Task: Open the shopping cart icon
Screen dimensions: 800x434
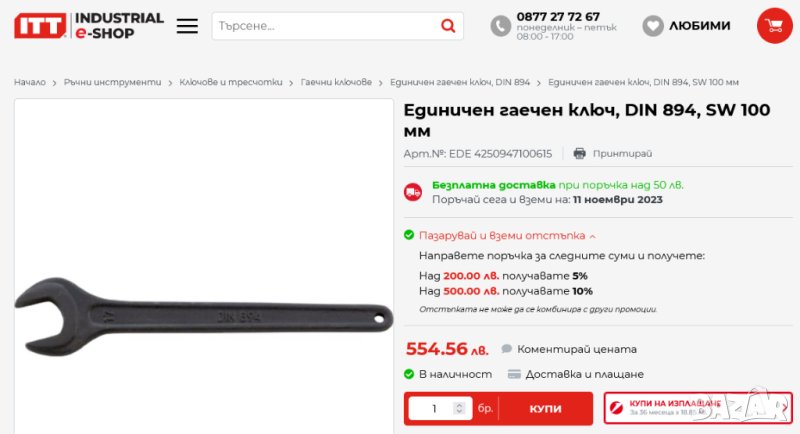Action: pos(774,25)
